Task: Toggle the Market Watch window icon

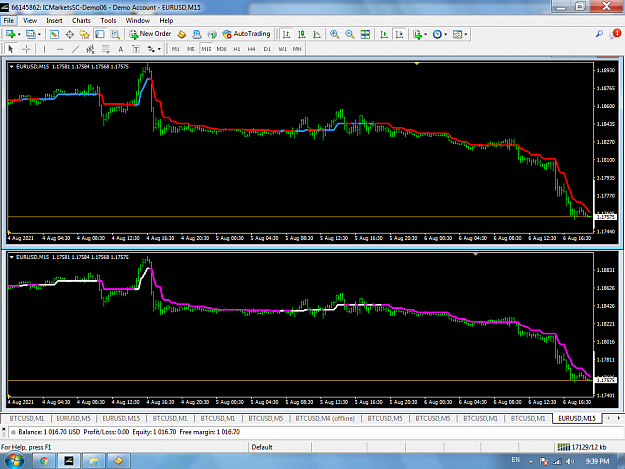Action: 54,34
